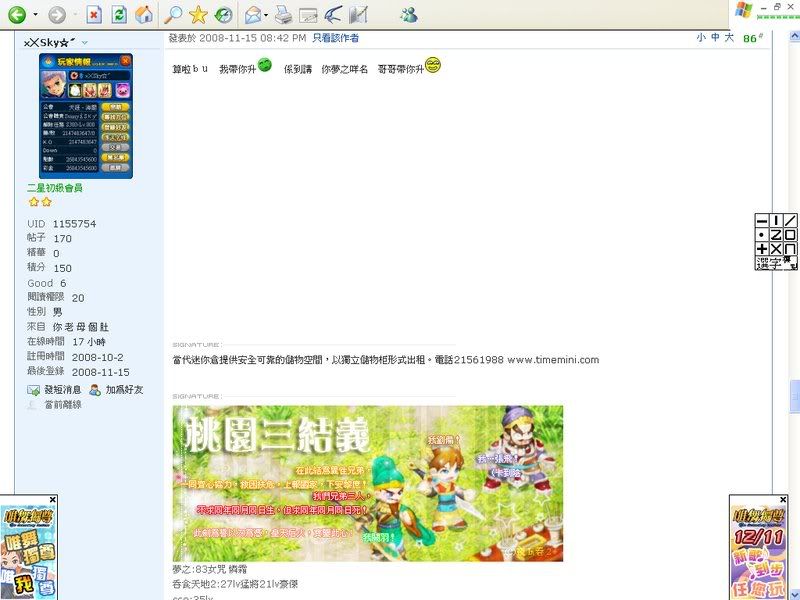Click the vertical scrollbar thumb
Screen dimensions: 800x600
(794, 396)
